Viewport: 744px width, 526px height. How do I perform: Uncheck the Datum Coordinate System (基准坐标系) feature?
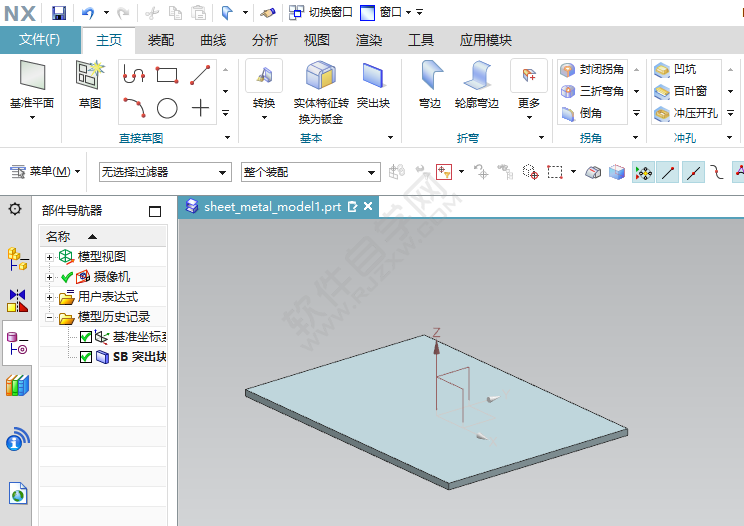86,337
